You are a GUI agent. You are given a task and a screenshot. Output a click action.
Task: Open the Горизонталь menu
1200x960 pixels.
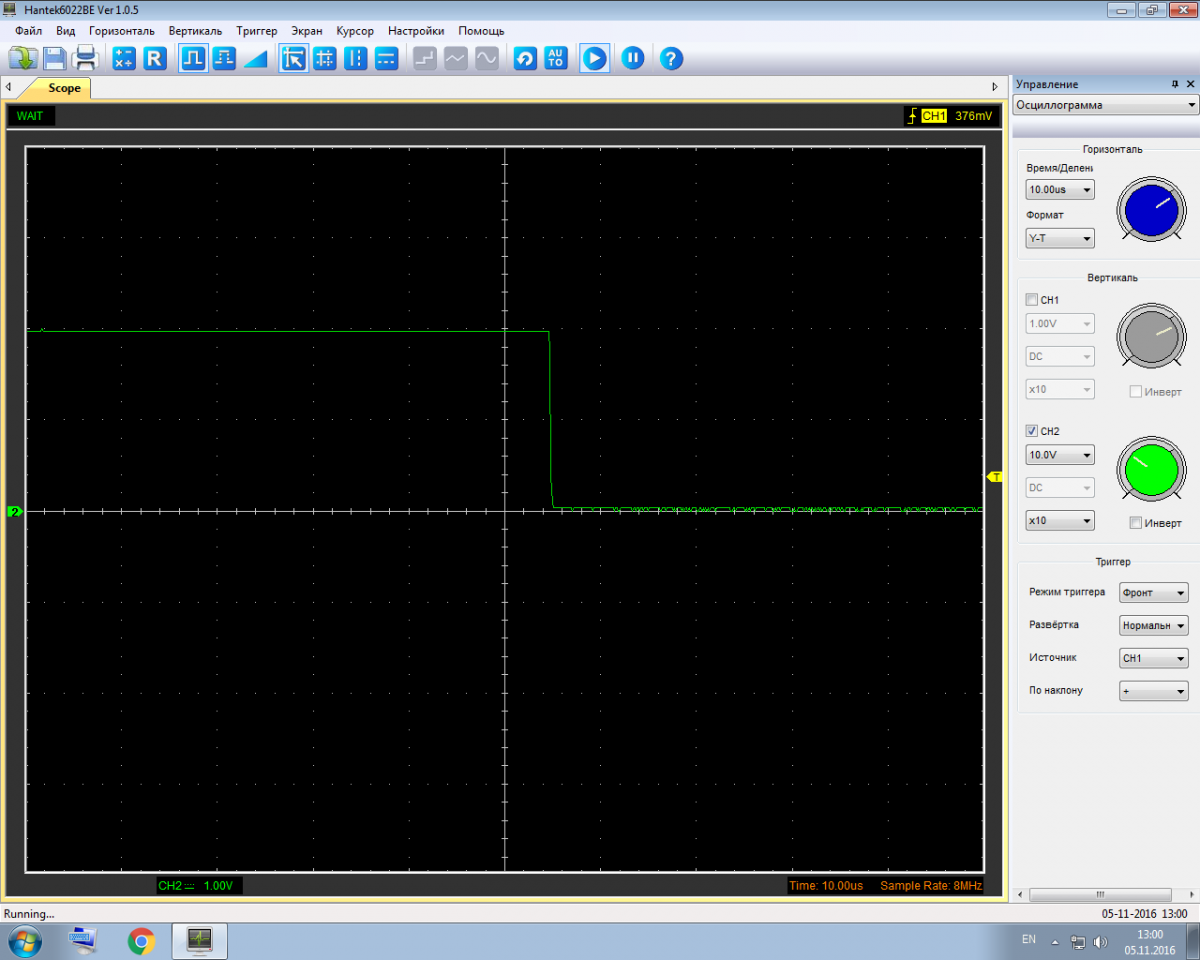click(x=122, y=31)
